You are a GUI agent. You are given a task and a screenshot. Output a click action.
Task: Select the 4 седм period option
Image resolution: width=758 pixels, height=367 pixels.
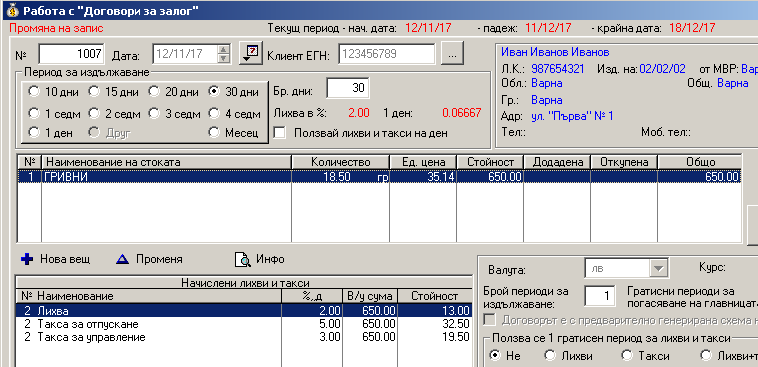(214, 114)
